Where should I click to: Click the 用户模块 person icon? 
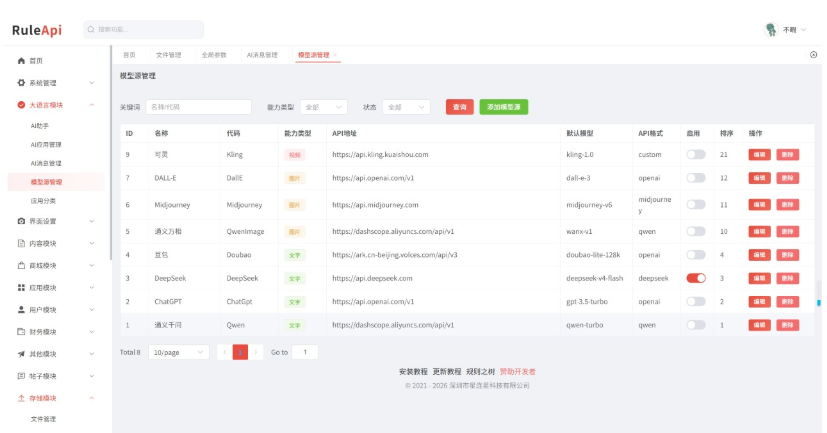(21, 310)
